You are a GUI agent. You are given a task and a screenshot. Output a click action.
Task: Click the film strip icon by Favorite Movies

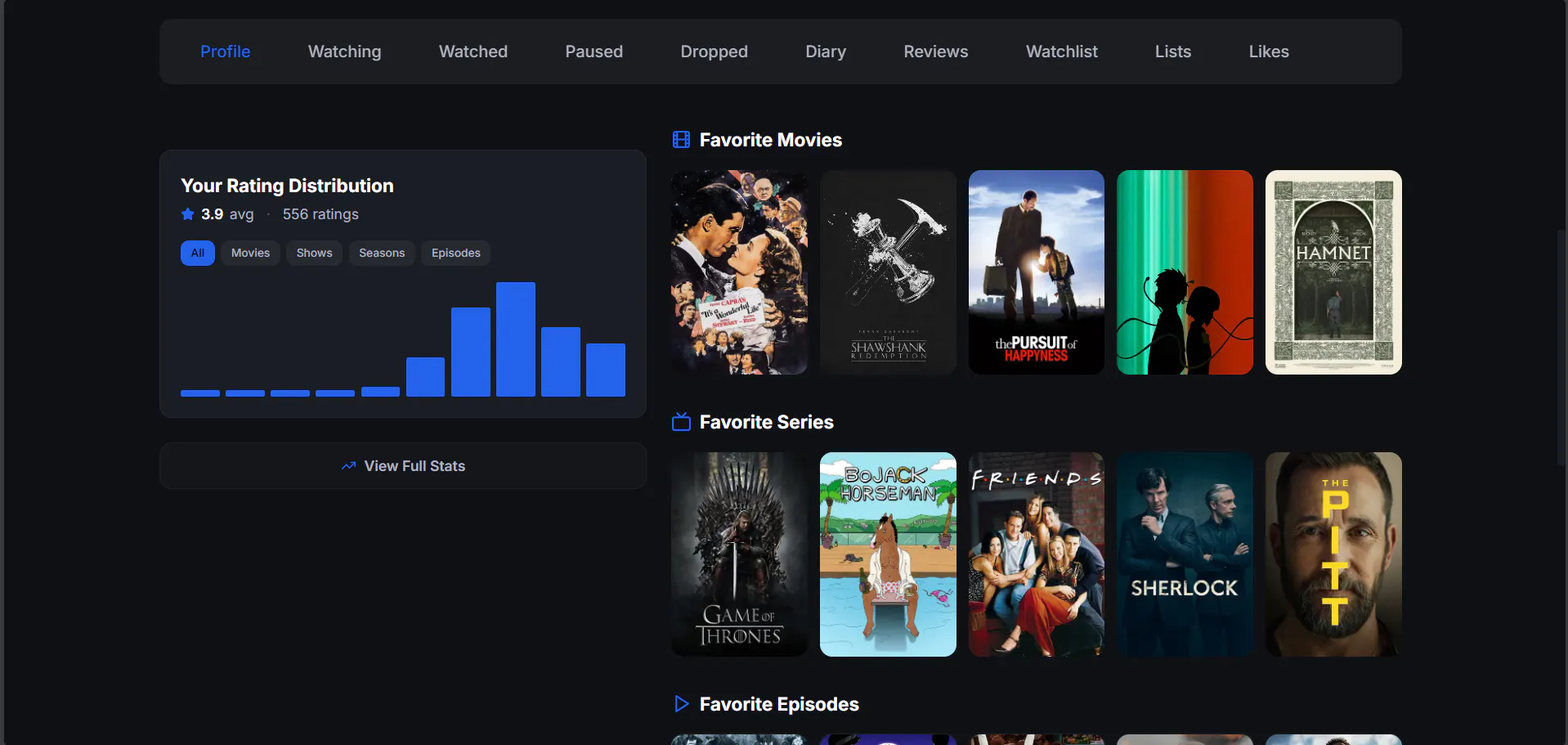[x=681, y=140]
